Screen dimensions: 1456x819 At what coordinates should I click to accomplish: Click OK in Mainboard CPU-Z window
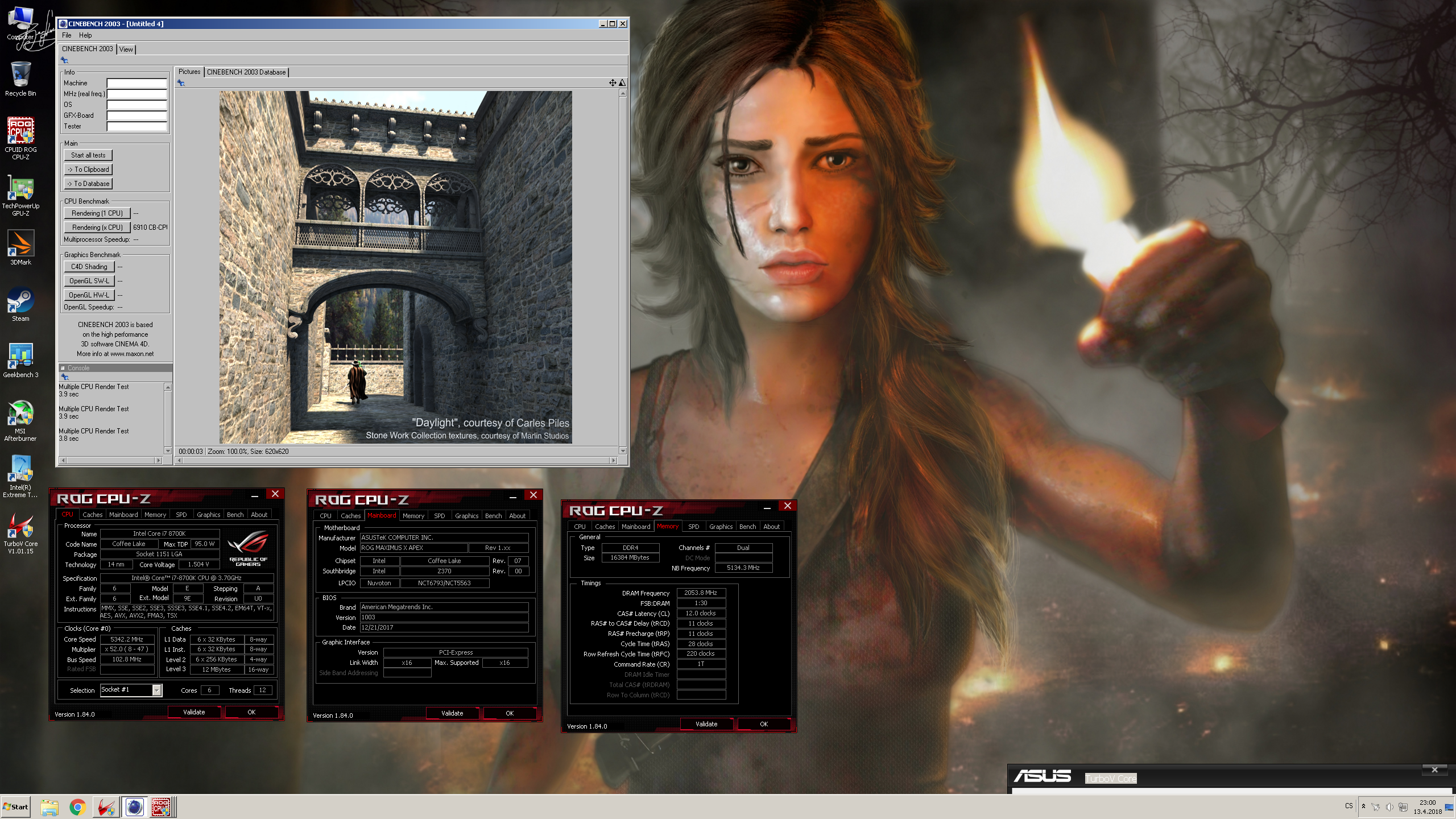tap(510, 713)
